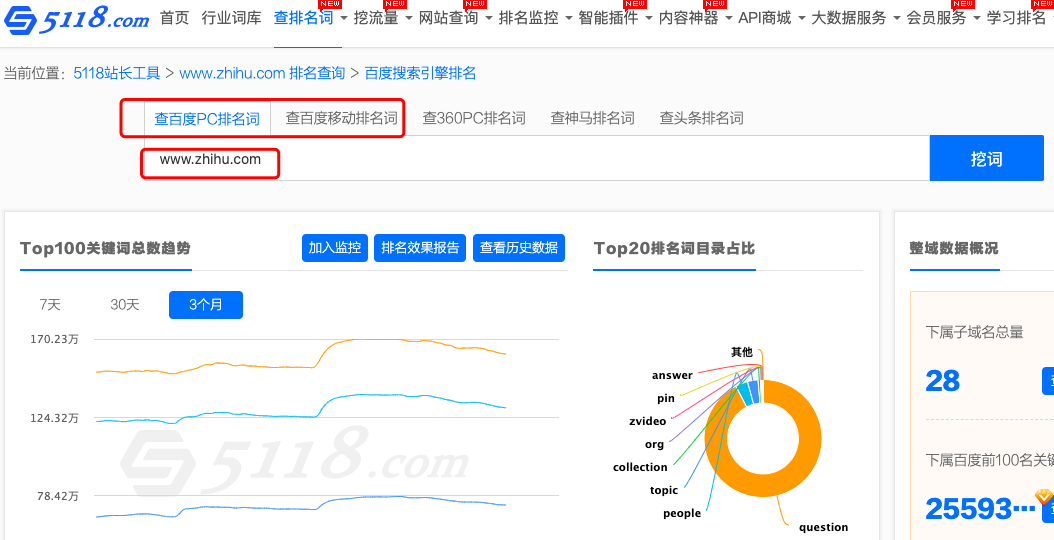Click the Top20排名词目录占比 heading

pyautogui.click(x=674, y=248)
